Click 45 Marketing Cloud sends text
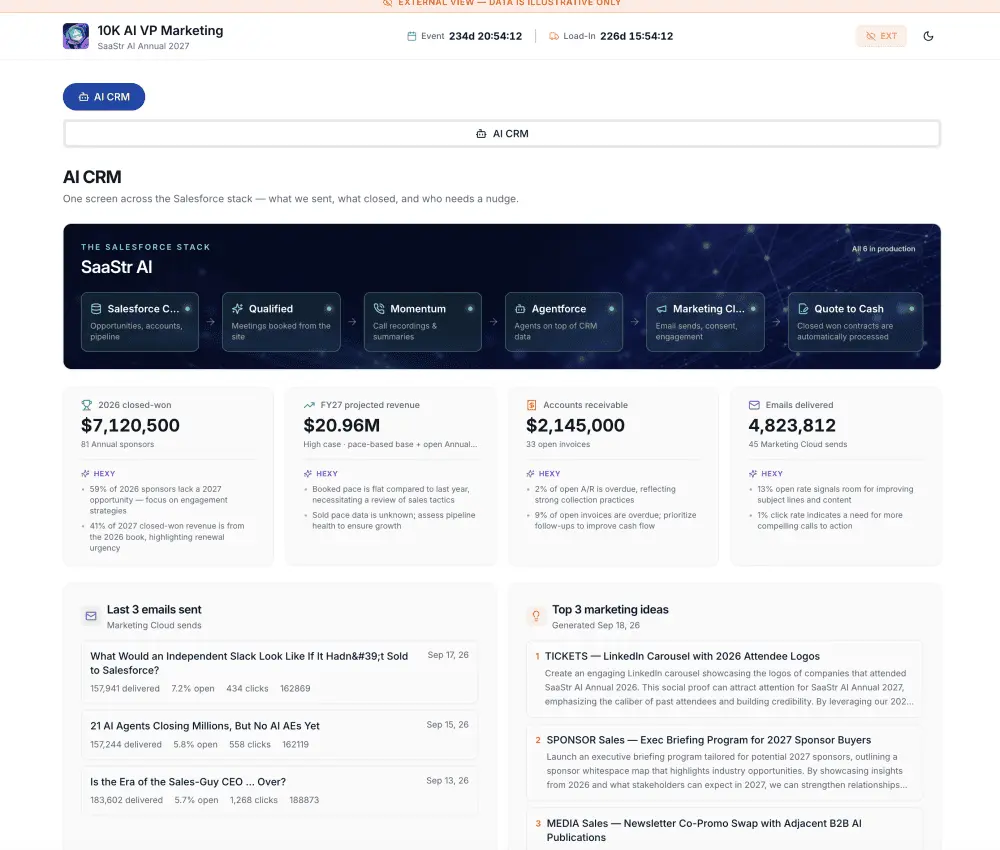 click(x=798, y=444)
